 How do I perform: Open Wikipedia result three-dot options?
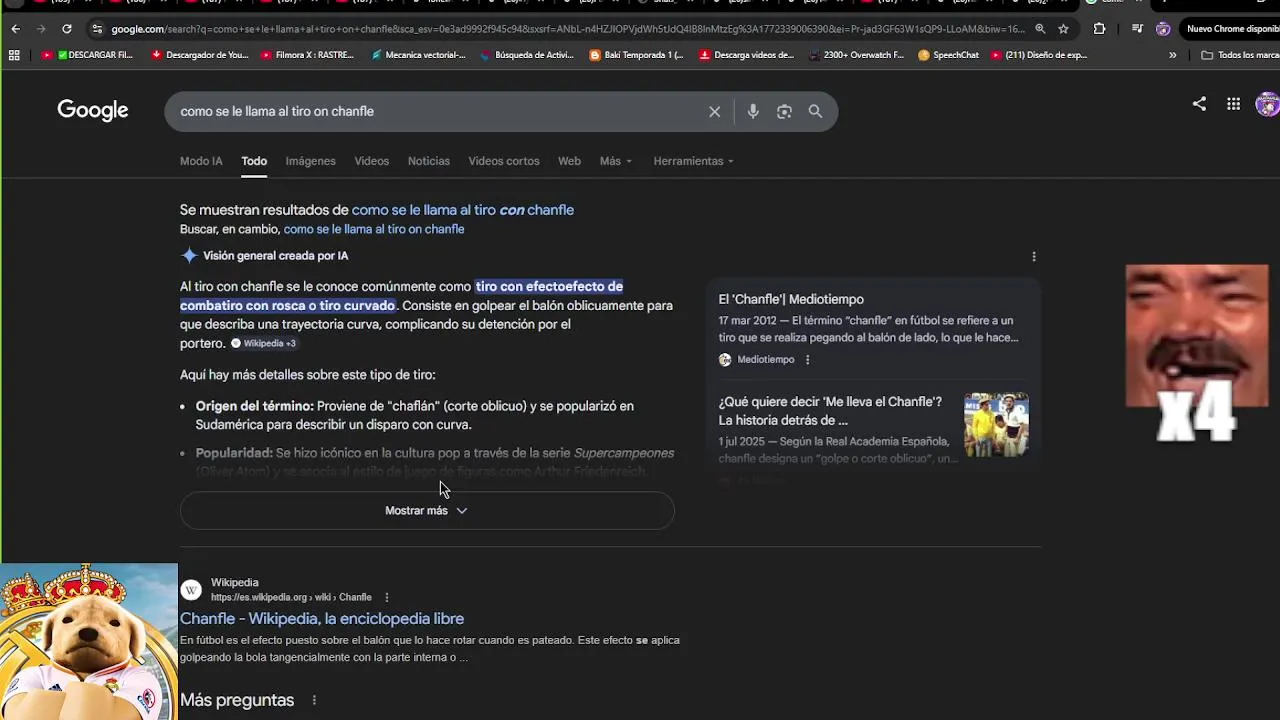pos(386,598)
